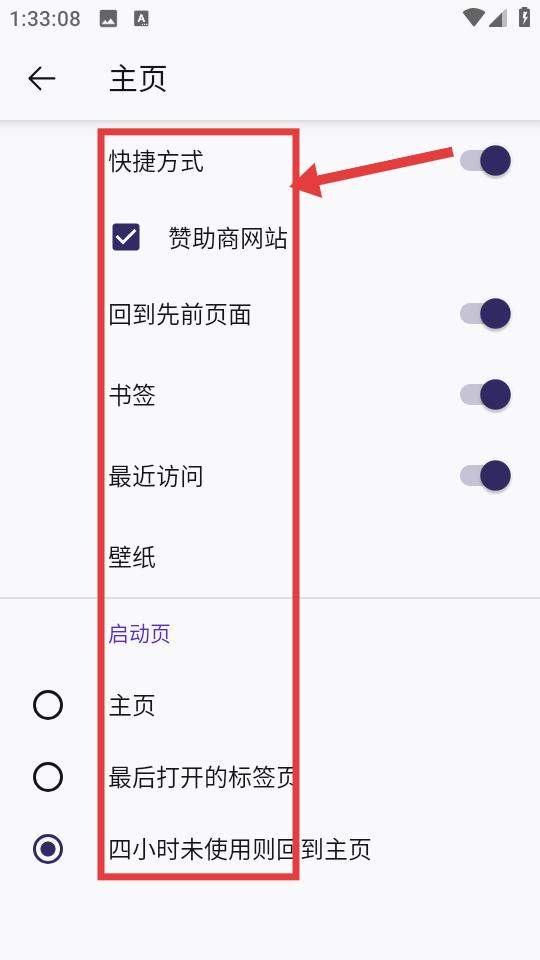Tap the 主页 page title
Image resolution: width=540 pixels, height=960 pixels.
138,80
